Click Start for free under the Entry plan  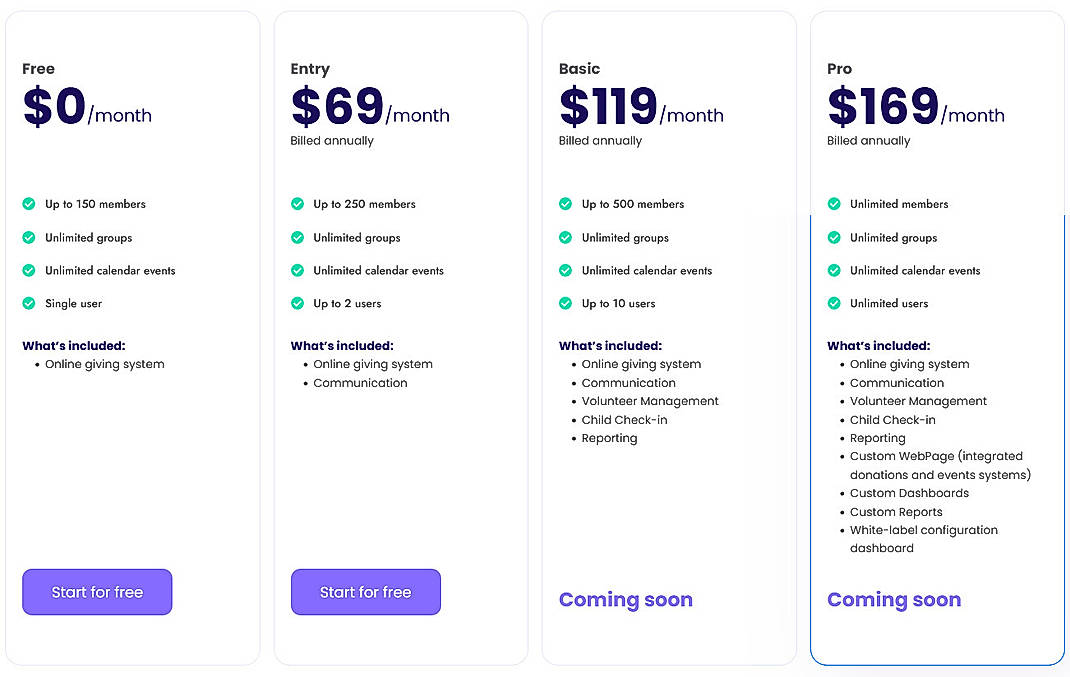point(366,592)
